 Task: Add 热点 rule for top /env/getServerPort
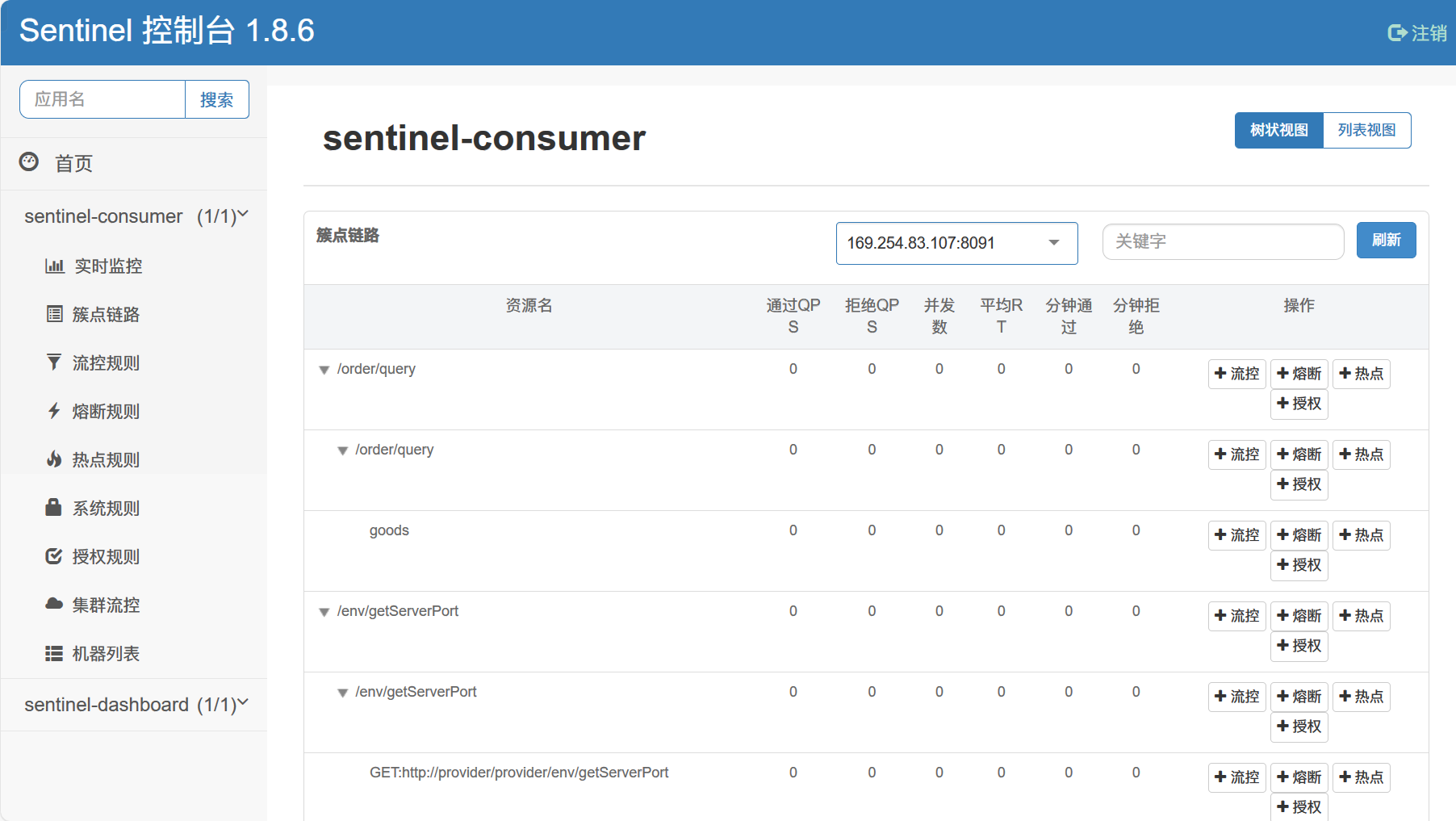(1361, 616)
